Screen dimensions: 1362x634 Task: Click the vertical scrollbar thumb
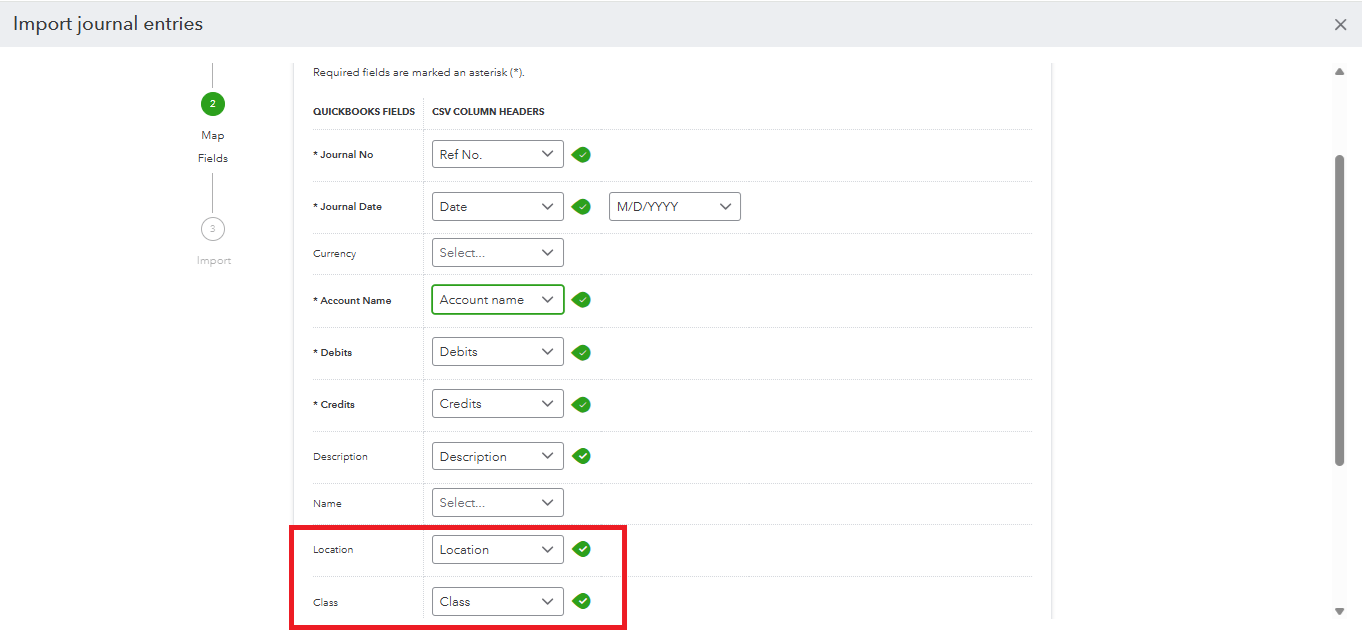coord(1340,310)
